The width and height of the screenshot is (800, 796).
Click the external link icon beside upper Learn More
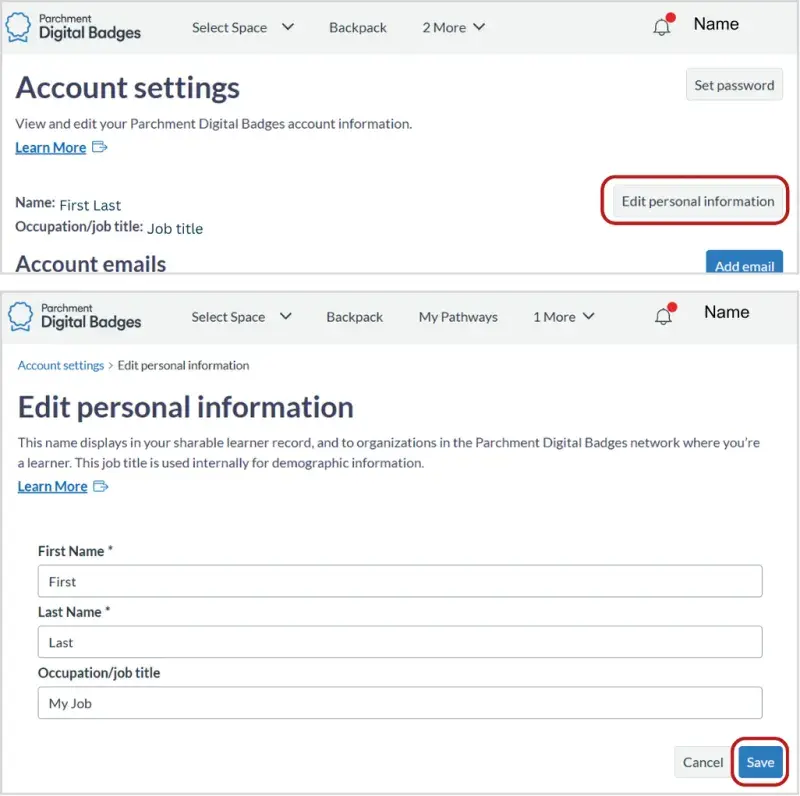click(x=97, y=147)
